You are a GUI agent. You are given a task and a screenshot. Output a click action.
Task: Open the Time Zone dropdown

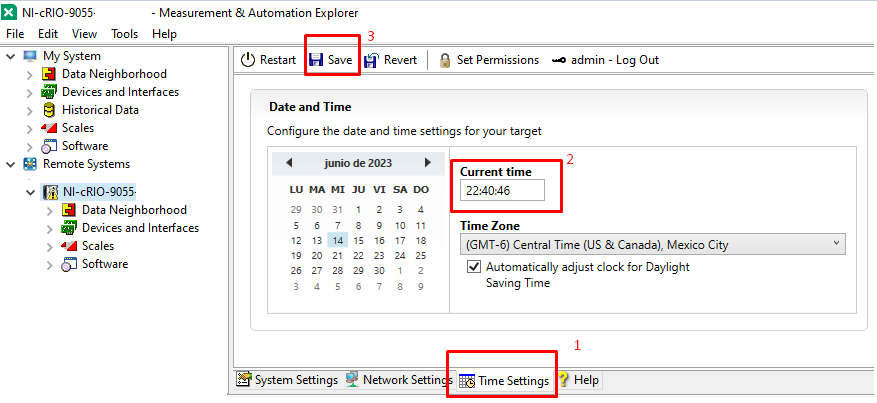[x=652, y=244]
